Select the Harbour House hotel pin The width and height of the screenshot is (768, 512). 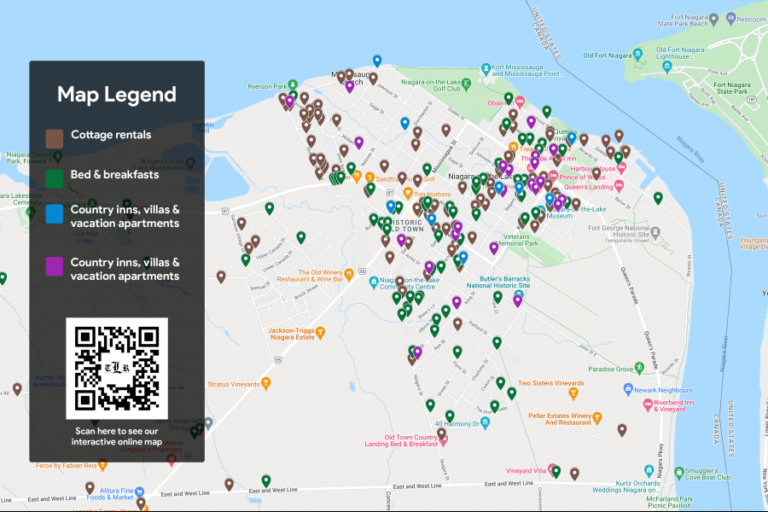[622, 168]
